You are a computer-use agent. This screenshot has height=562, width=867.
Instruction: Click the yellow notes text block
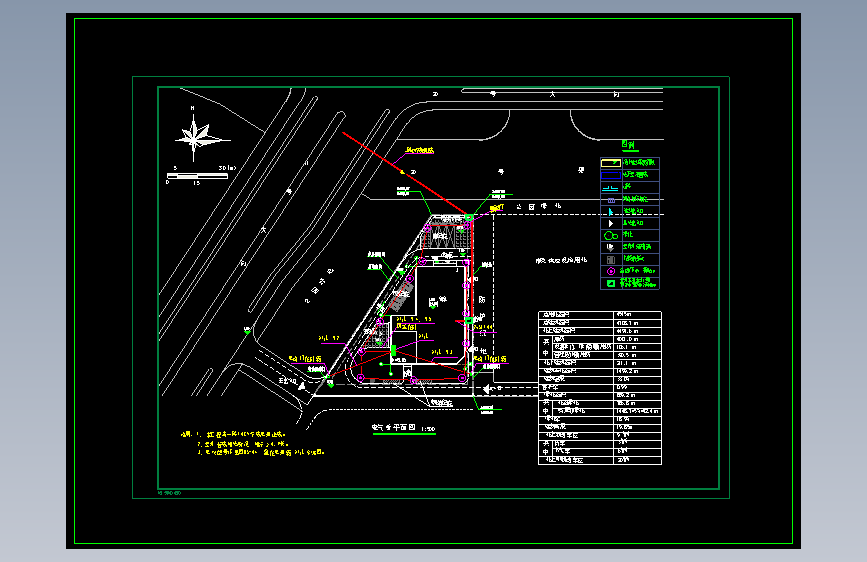point(253,443)
